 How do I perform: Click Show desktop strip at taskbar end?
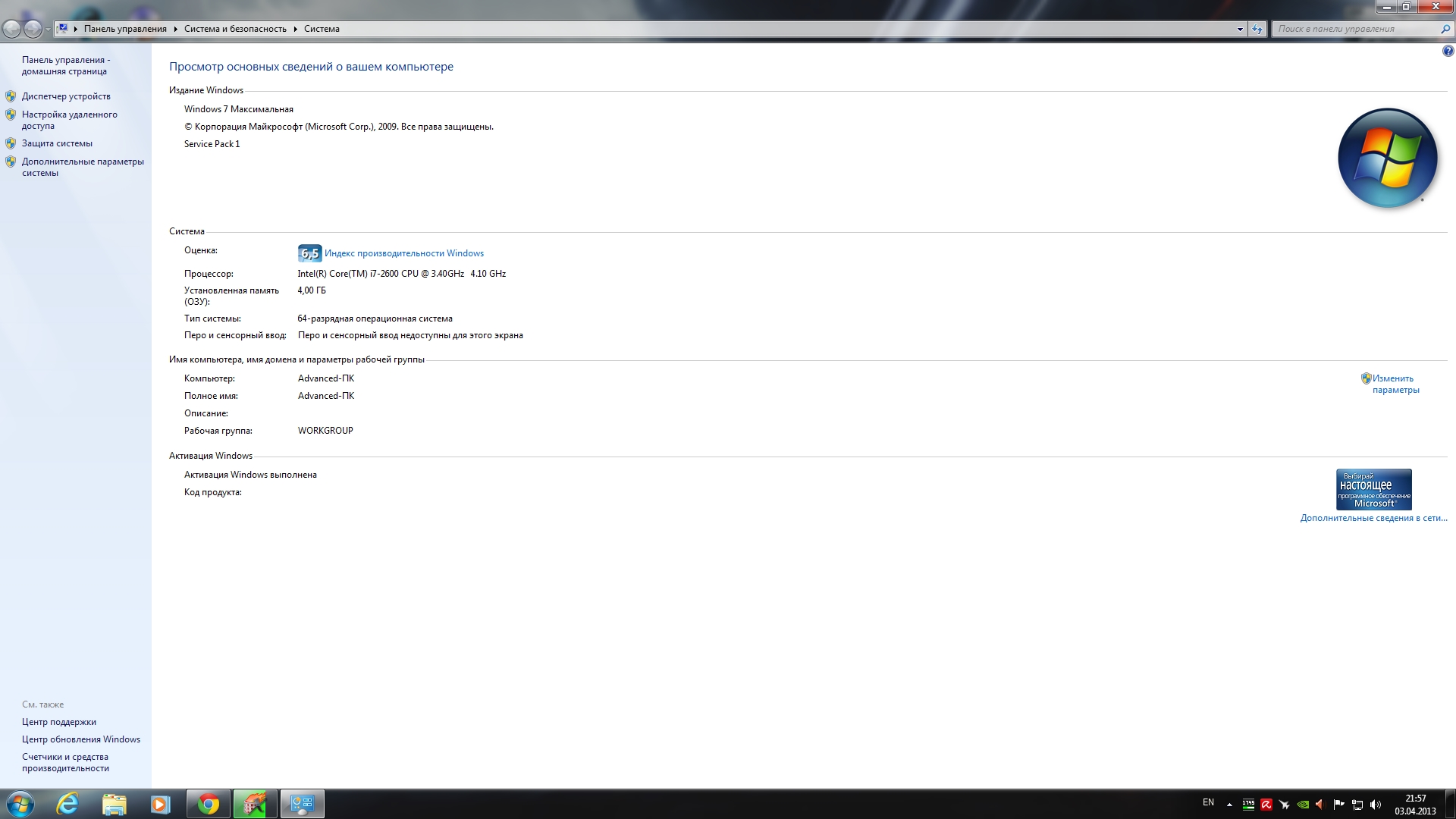coord(1450,804)
